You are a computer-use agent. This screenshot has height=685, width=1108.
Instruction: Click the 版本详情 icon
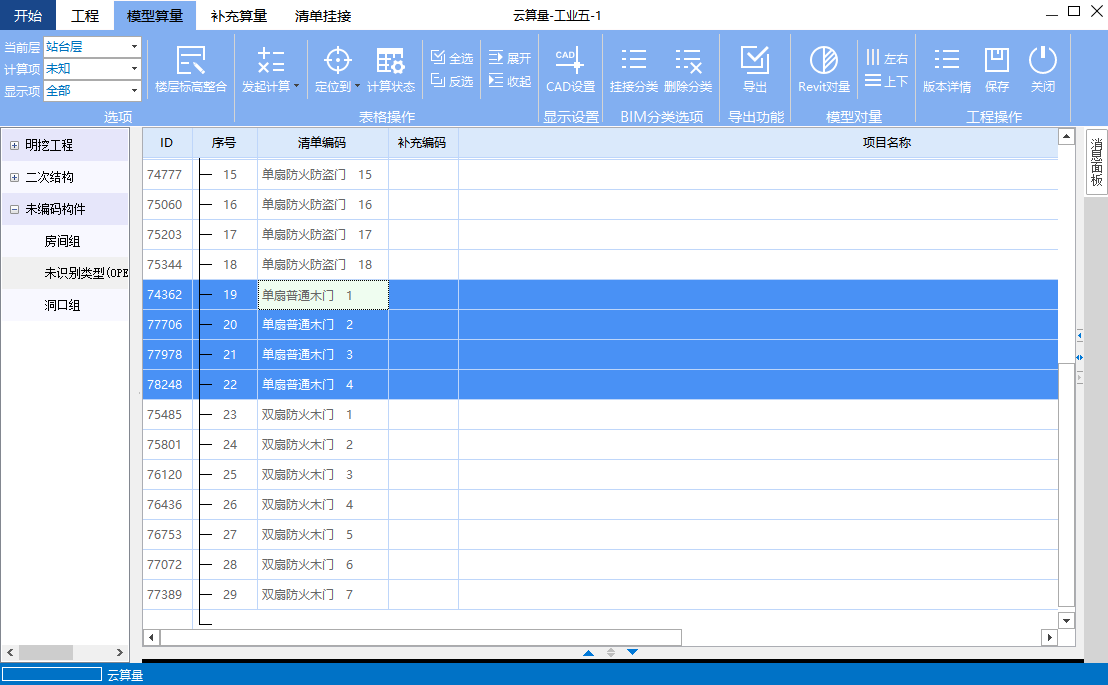pyautogui.click(x=946, y=62)
